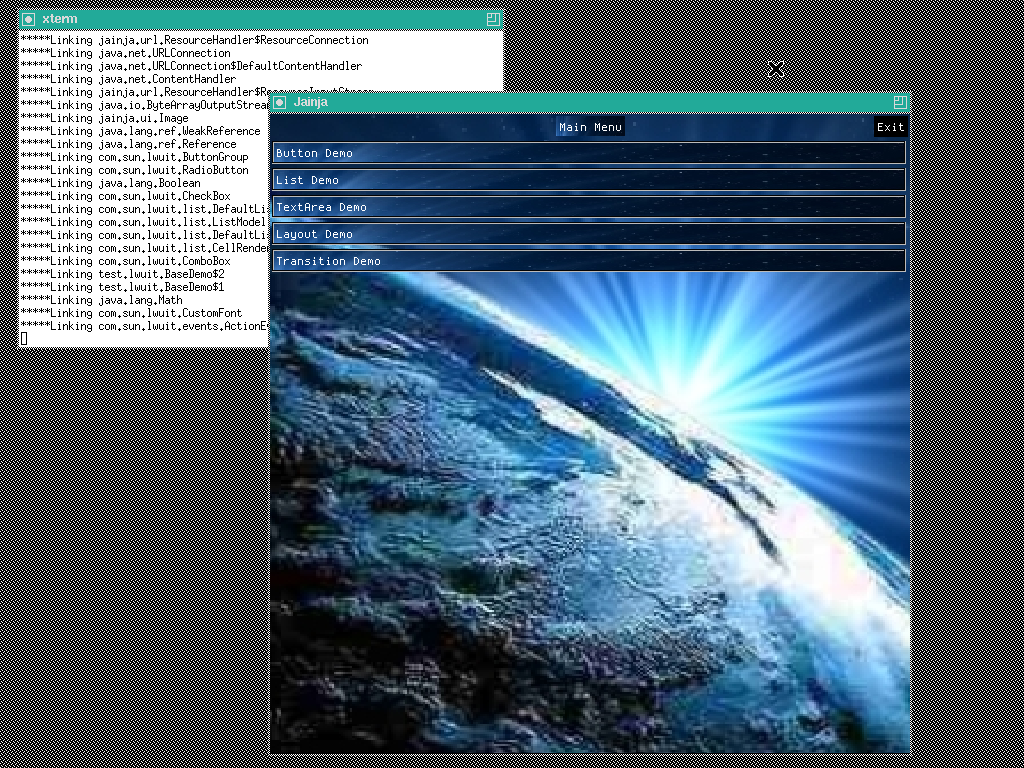Click xterm line 'Linking com.sun.lwuit.RadioButton'

coord(135,170)
